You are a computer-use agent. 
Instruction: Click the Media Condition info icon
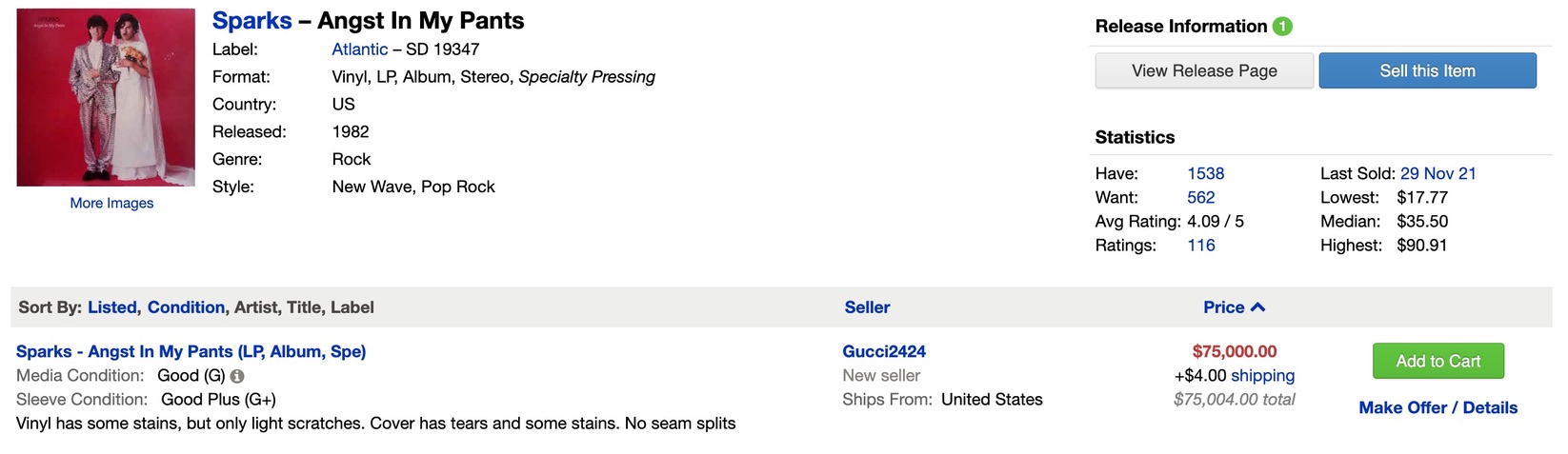(x=237, y=376)
